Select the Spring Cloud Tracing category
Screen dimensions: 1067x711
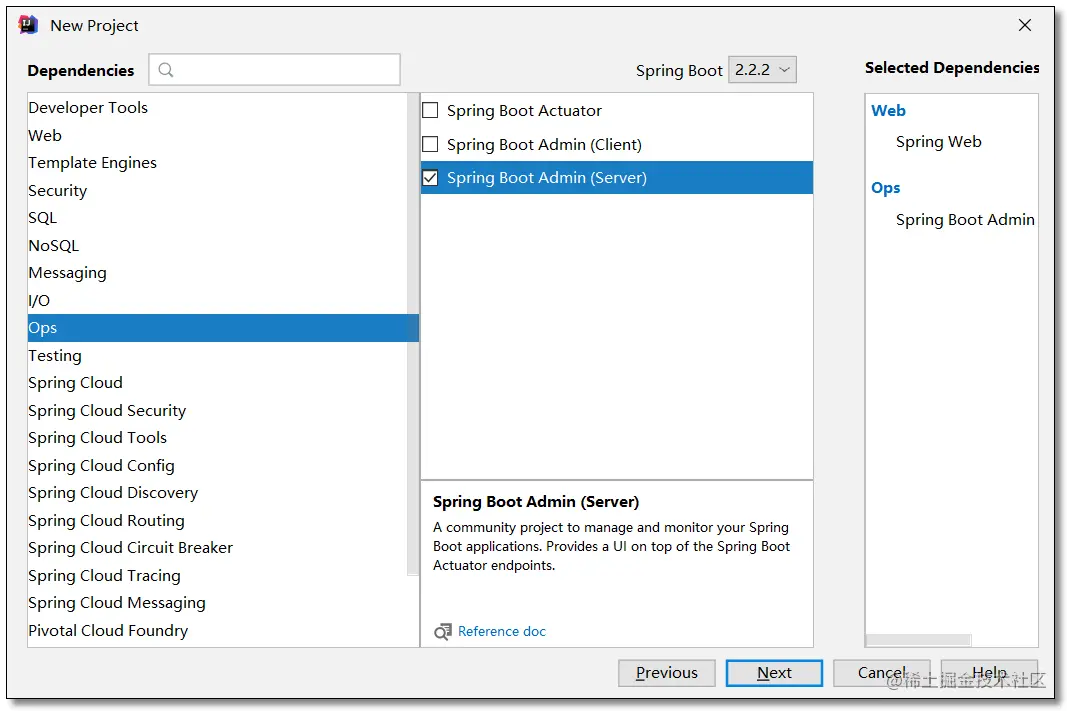pos(218,576)
